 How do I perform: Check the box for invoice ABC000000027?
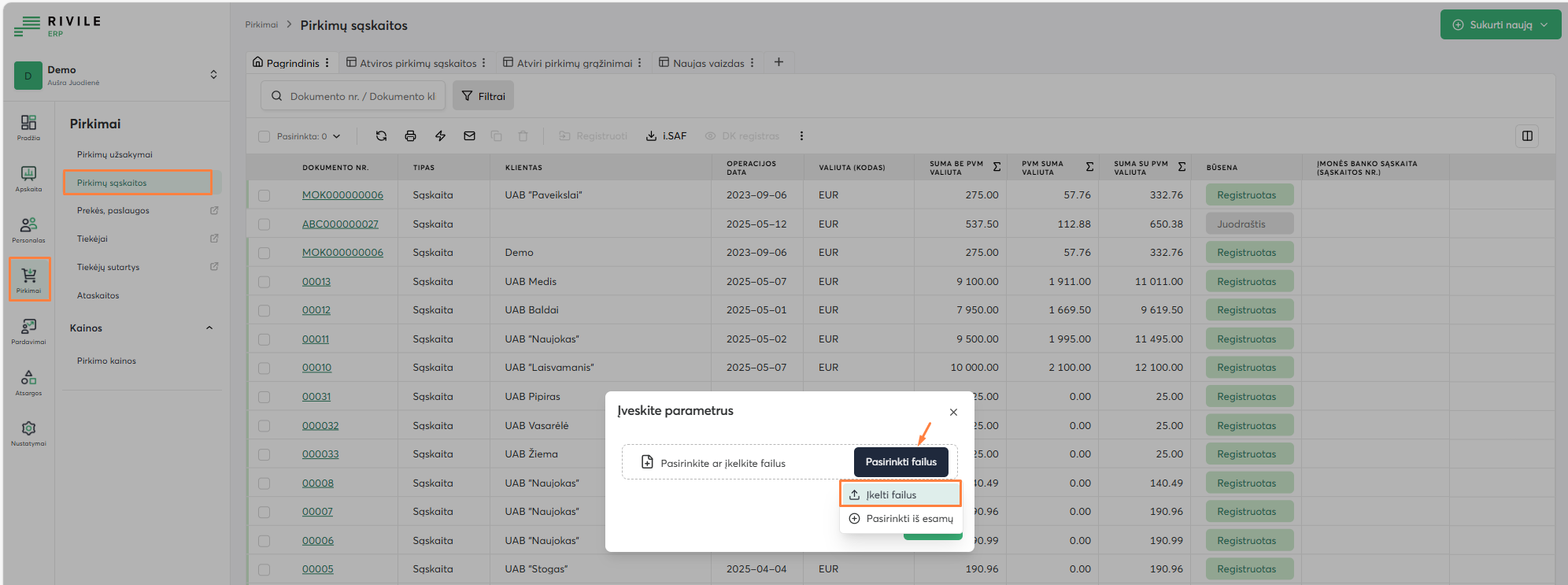click(x=264, y=224)
